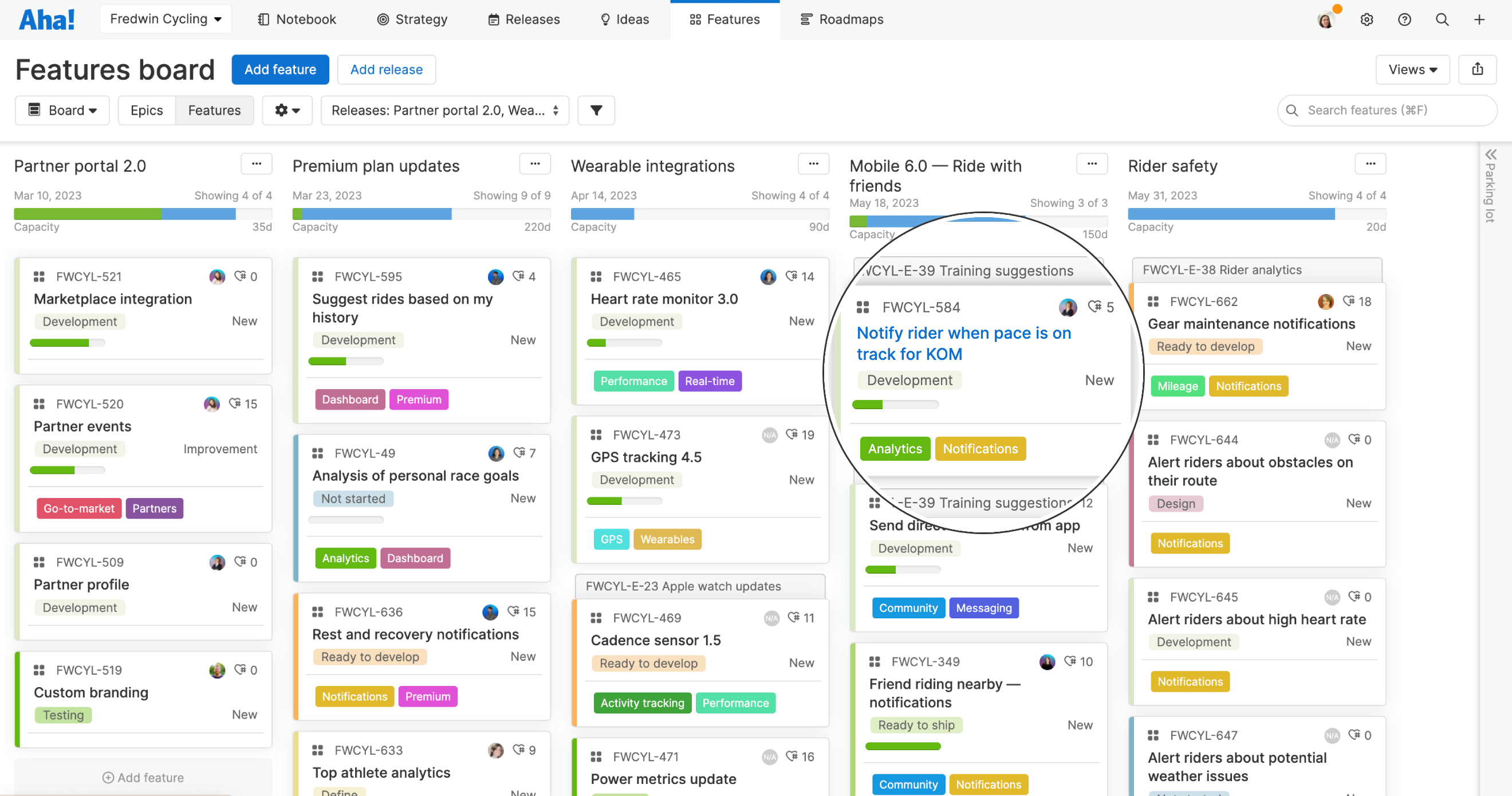Click the Add feature button
This screenshot has width=1512, height=796.
click(280, 69)
